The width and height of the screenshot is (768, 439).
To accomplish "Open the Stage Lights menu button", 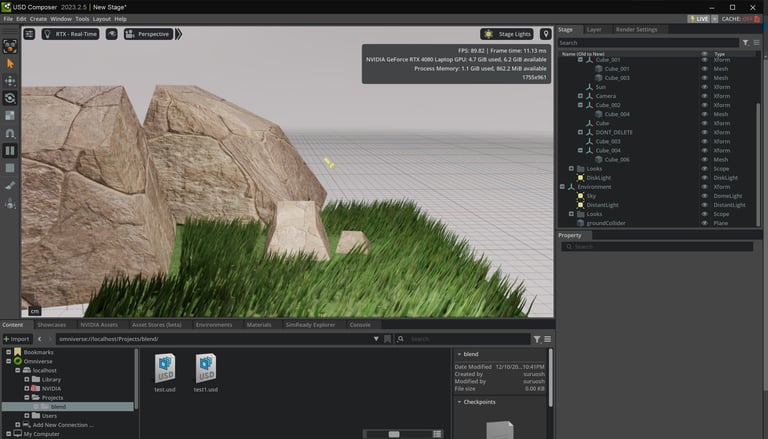I will (x=506, y=34).
